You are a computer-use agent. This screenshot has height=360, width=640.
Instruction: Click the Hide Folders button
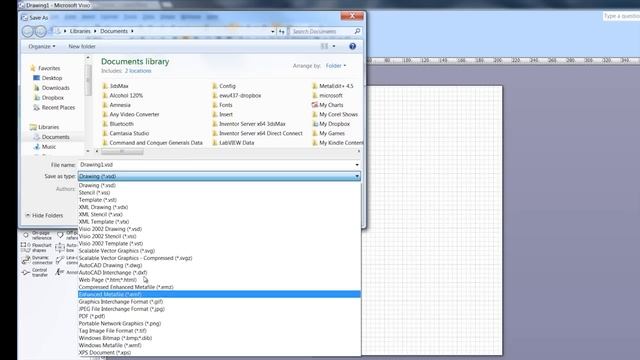44,215
